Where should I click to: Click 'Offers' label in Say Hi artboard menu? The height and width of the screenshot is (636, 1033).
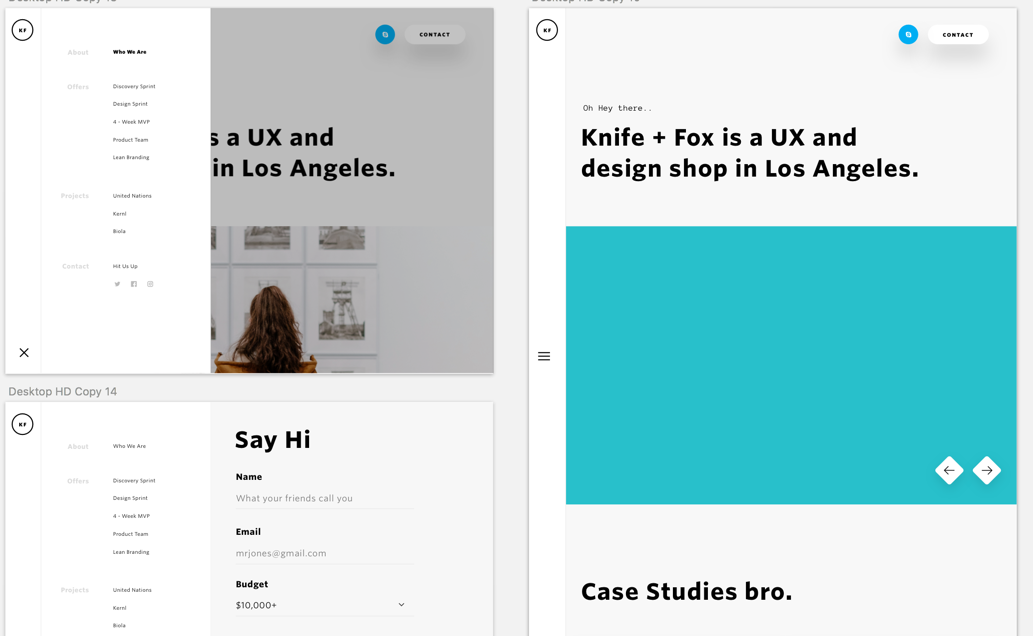[78, 481]
